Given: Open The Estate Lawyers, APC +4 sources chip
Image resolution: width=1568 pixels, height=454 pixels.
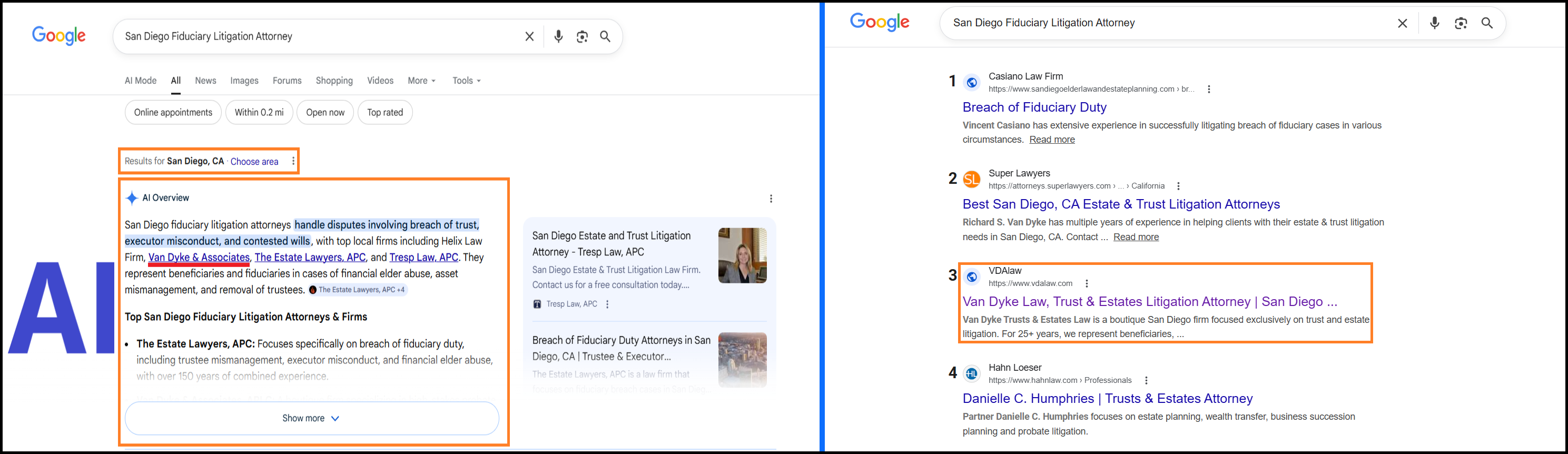Looking at the screenshot, I should (x=357, y=290).
